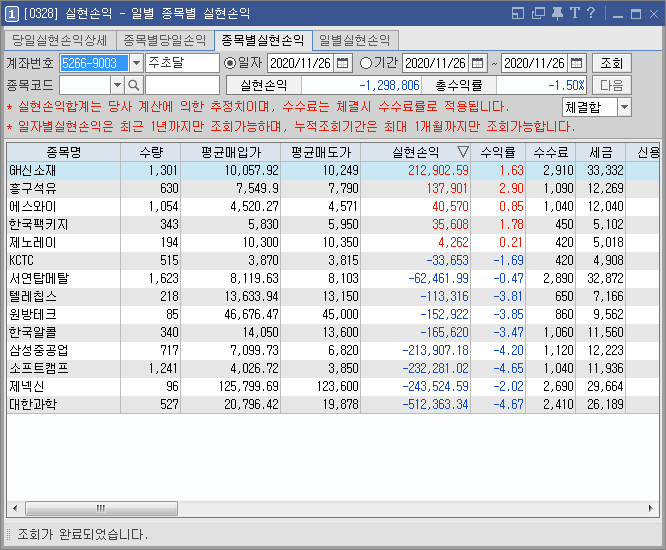Click the 다음 button
This screenshot has width=666, height=550.
coord(611,85)
